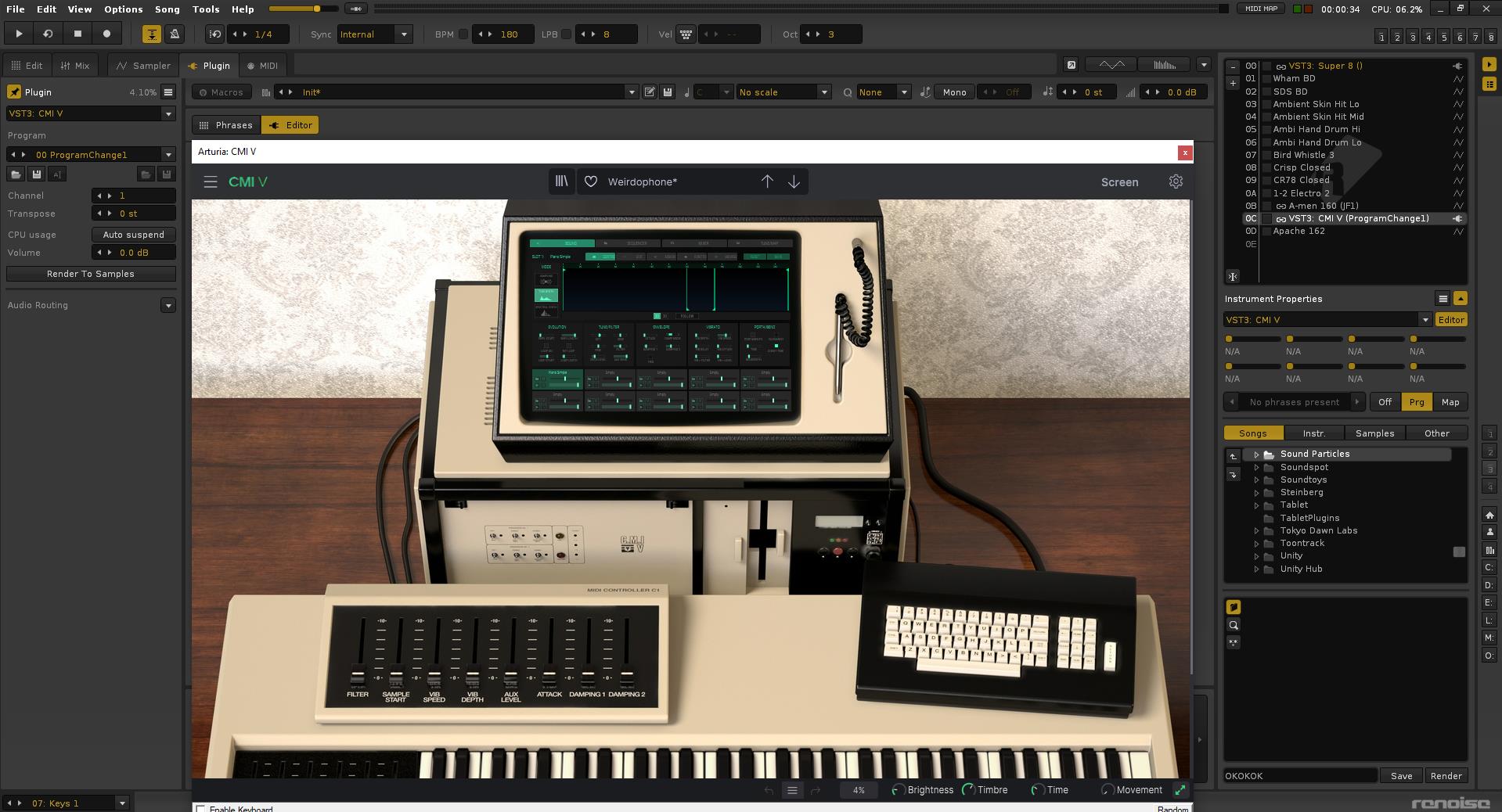1502x812 pixels.
Task: Select the Samples browser tab
Action: (1374, 433)
